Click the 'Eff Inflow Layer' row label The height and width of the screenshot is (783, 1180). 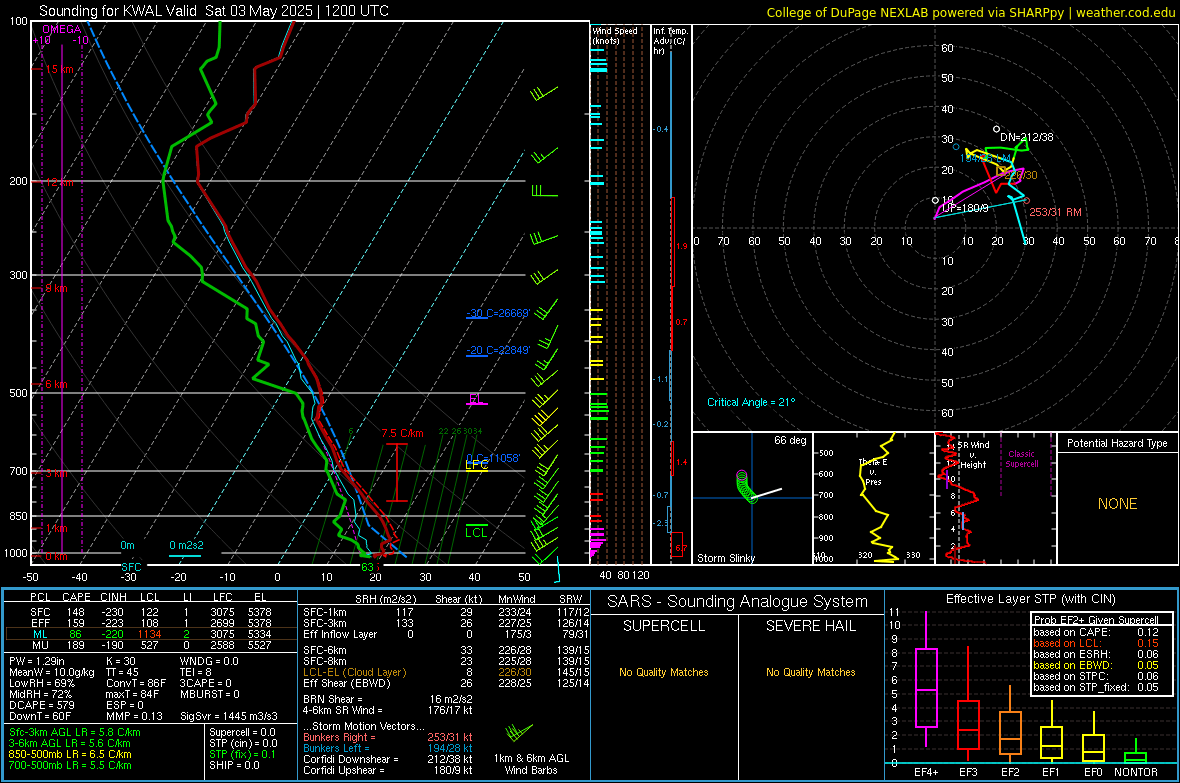click(340, 634)
